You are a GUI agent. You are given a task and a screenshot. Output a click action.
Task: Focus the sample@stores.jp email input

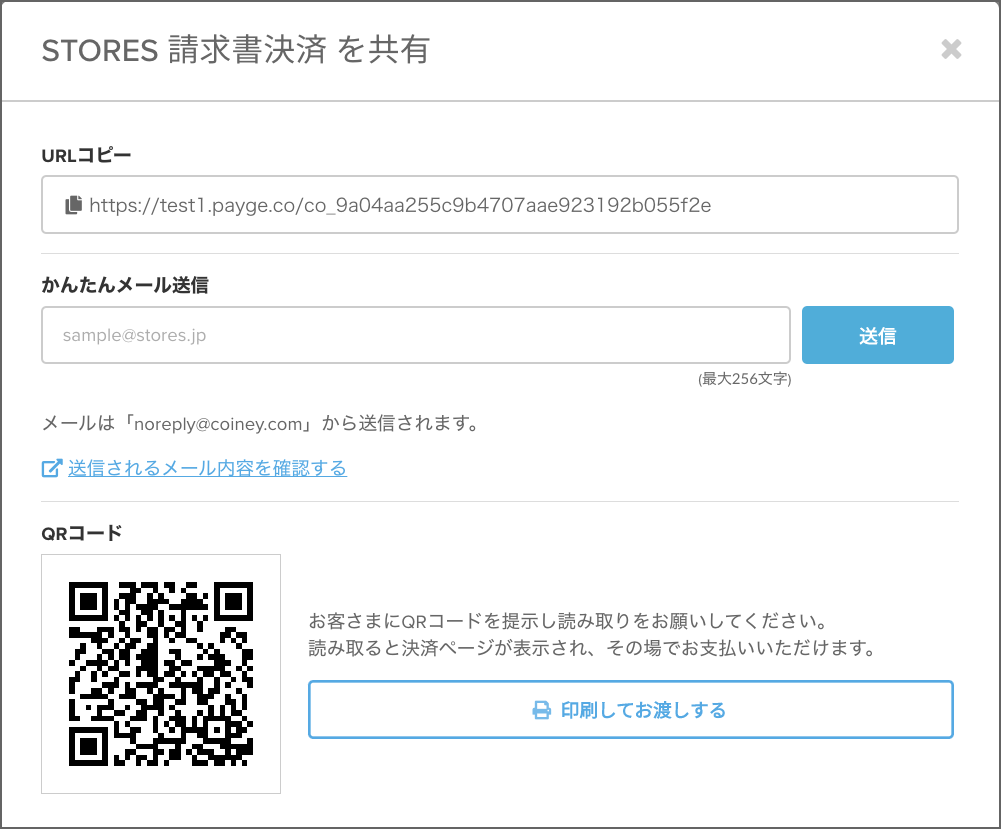(416, 335)
